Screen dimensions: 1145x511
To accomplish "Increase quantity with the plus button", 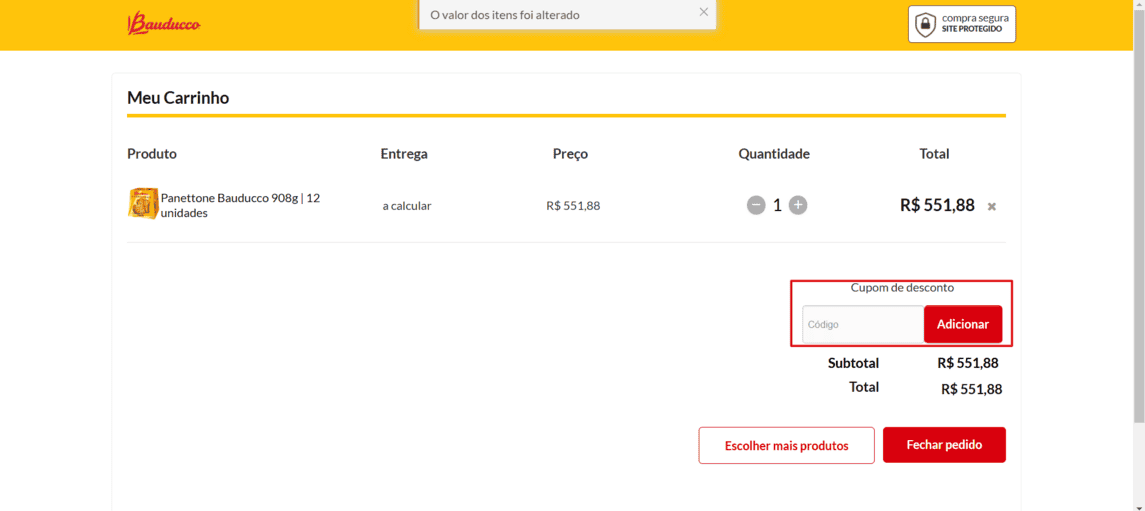I will click(x=798, y=205).
